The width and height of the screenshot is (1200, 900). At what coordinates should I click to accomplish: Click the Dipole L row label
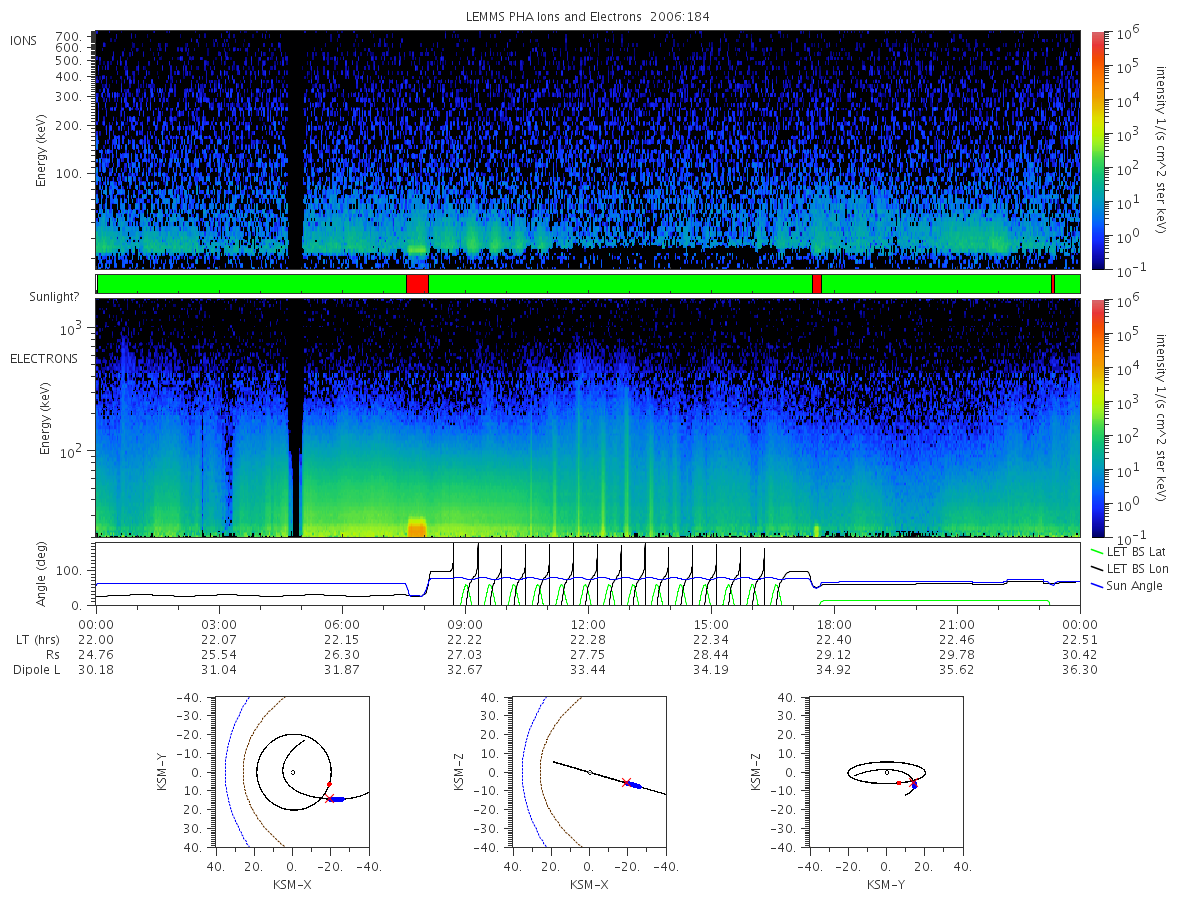coord(36,670)
